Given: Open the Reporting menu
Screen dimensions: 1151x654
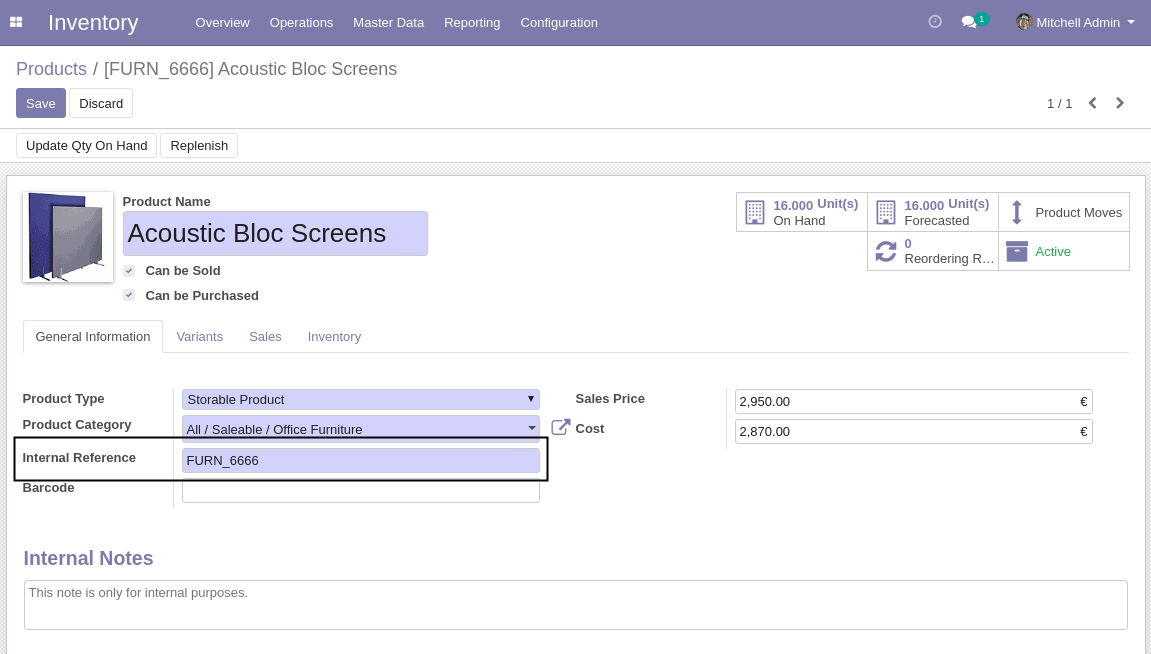Looking at the screenshot, I should 472,23.
